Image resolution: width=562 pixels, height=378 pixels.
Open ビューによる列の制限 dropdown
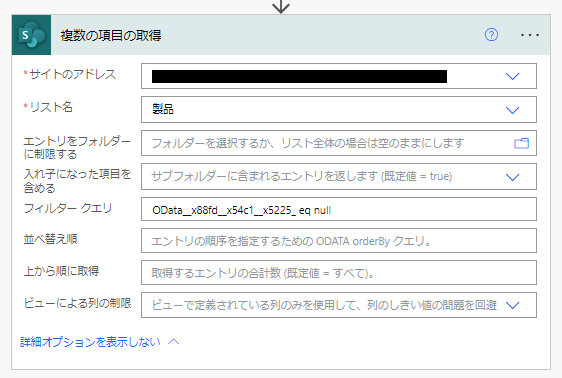[x=513, y=305]
